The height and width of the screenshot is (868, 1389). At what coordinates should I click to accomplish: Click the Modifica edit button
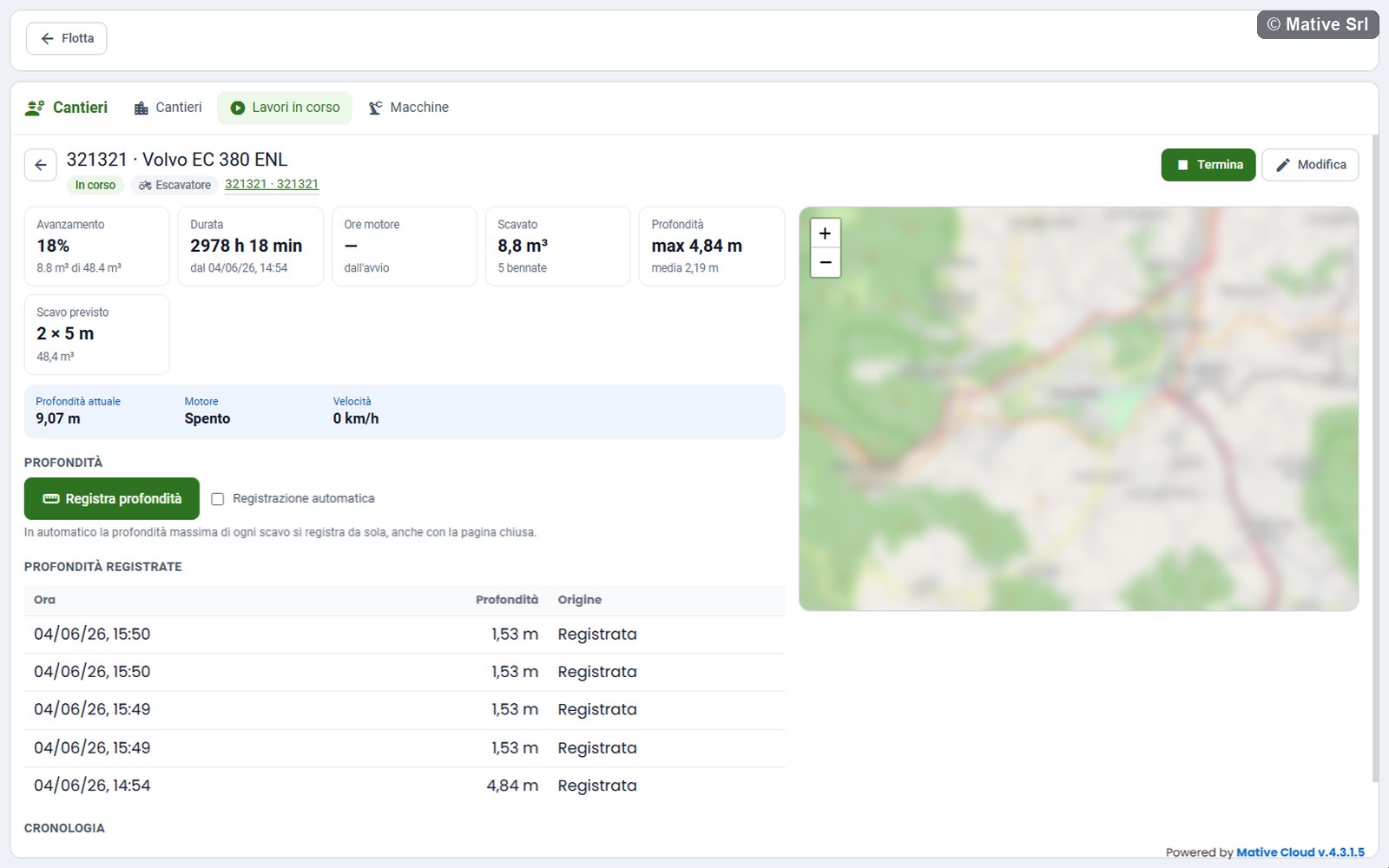(x=1310, y=165)
